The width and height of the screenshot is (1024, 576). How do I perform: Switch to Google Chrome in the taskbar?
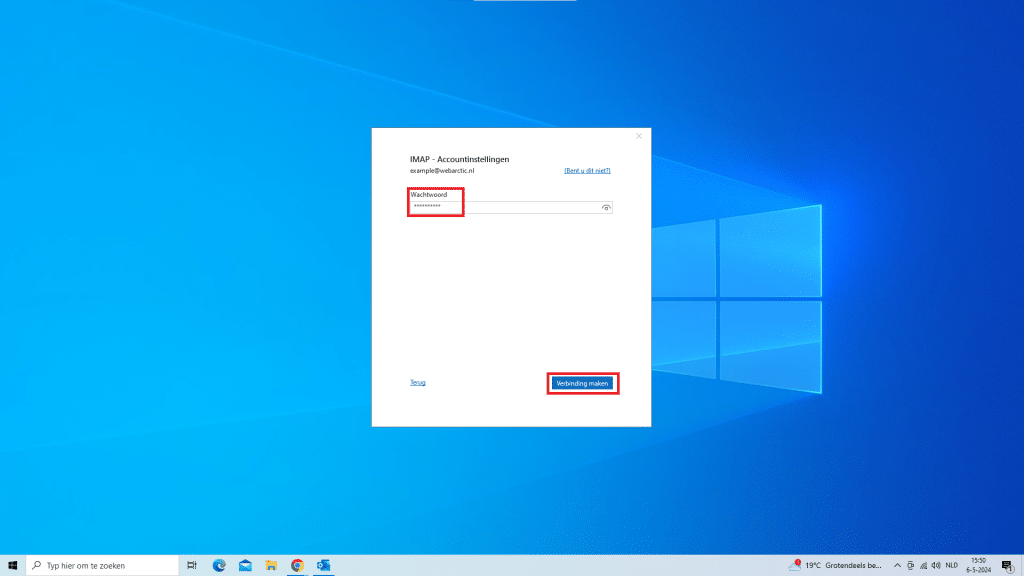297,565
